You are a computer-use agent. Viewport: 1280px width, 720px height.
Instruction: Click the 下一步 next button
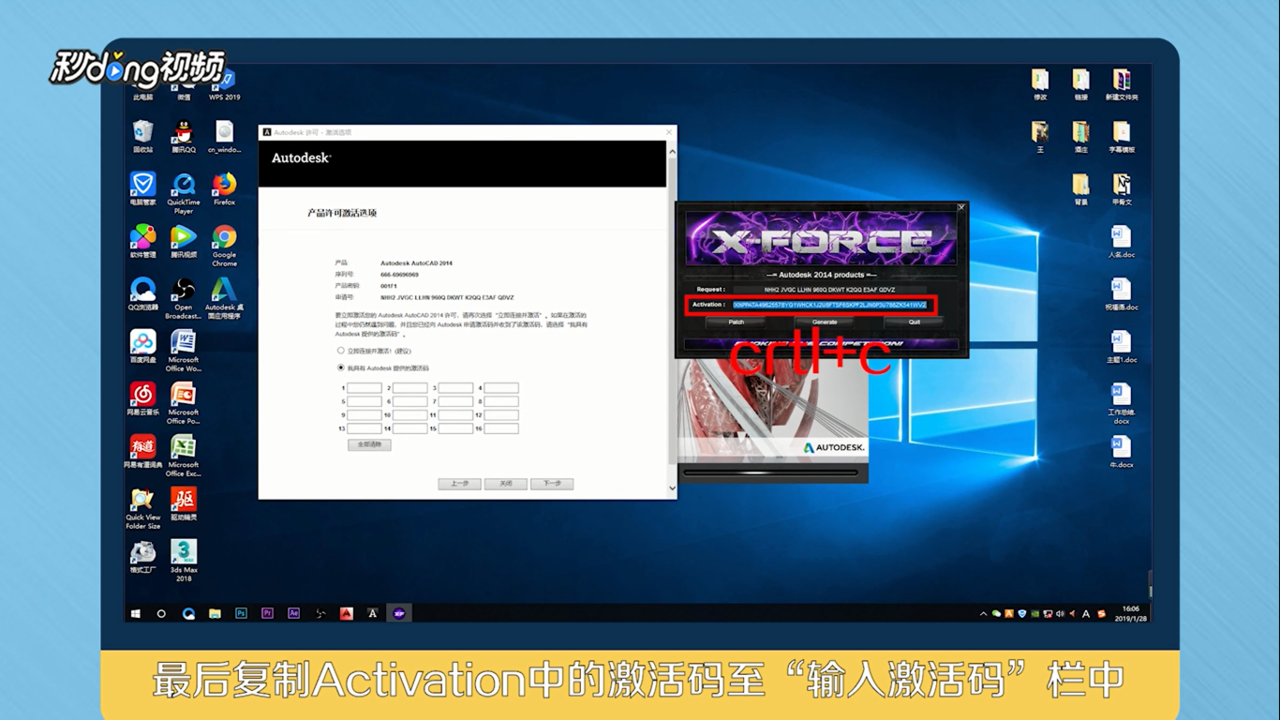[552, 484]
